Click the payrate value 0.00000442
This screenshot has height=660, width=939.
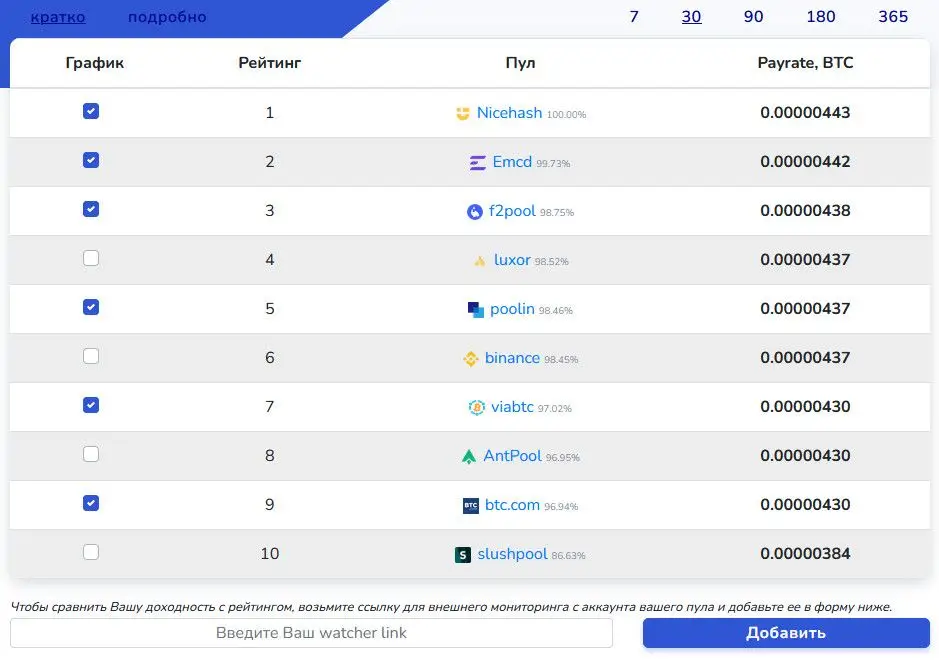click(x=805, y=162)
